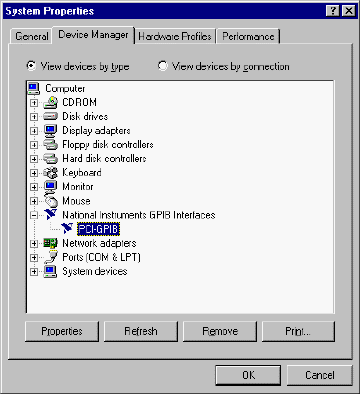Click the National Instruments GPIB Interfaces icon

51,215
